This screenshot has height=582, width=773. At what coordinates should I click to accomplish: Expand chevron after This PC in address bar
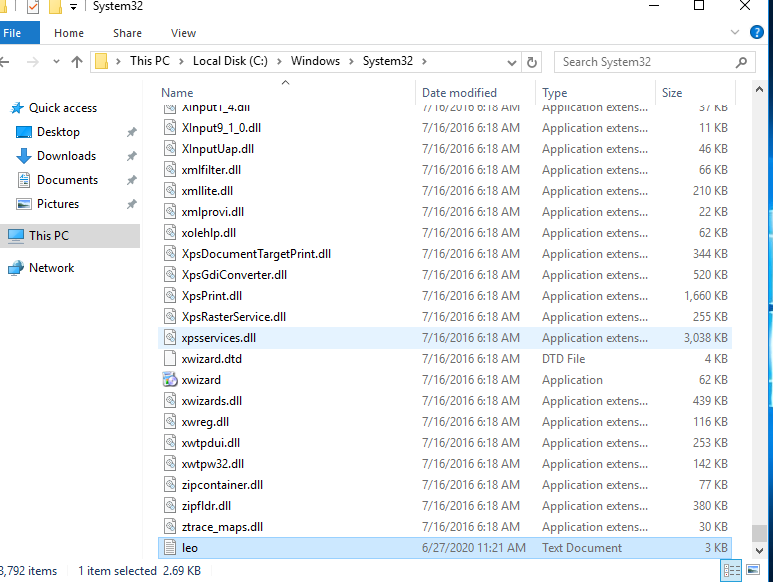pyautogui.click(x=181, y=62)
